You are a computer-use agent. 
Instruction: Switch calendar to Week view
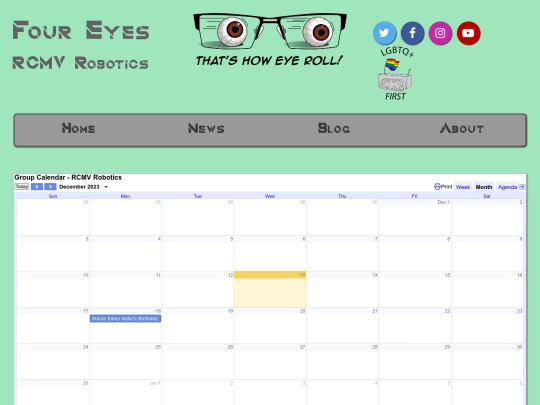(463, 187)
